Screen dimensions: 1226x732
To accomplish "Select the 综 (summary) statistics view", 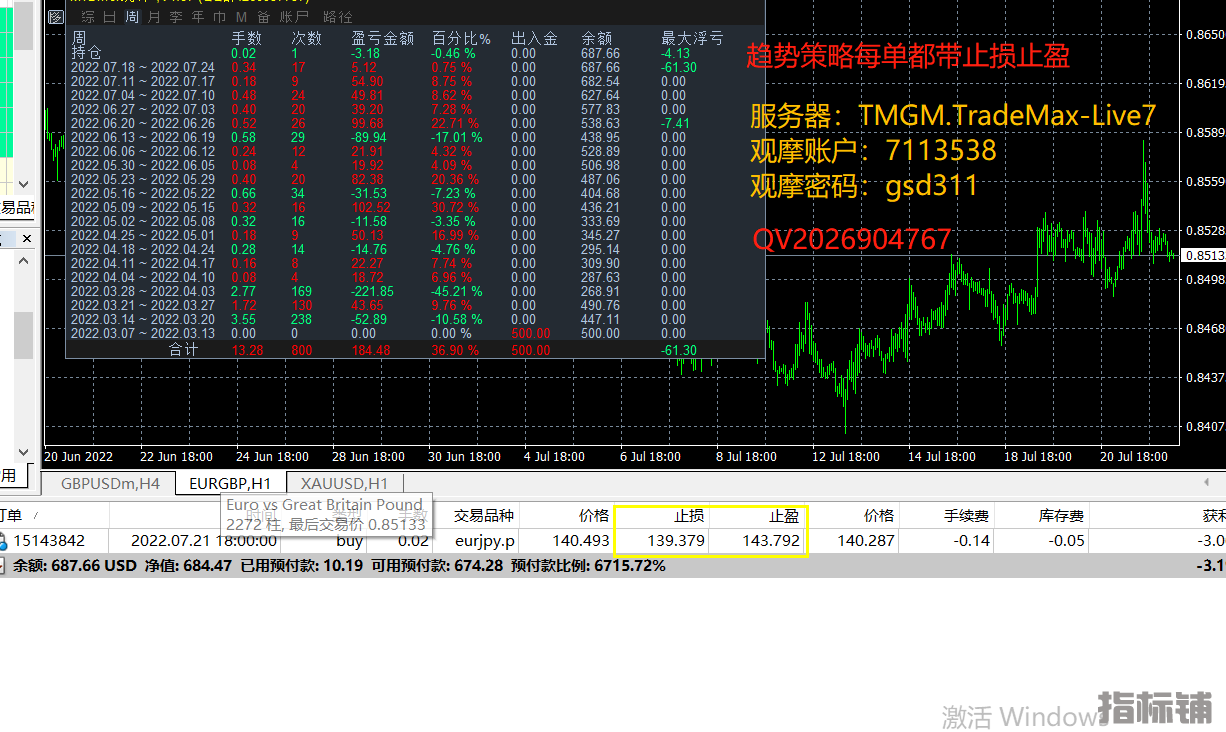I will pyautogui.click(x=88, y=17).
